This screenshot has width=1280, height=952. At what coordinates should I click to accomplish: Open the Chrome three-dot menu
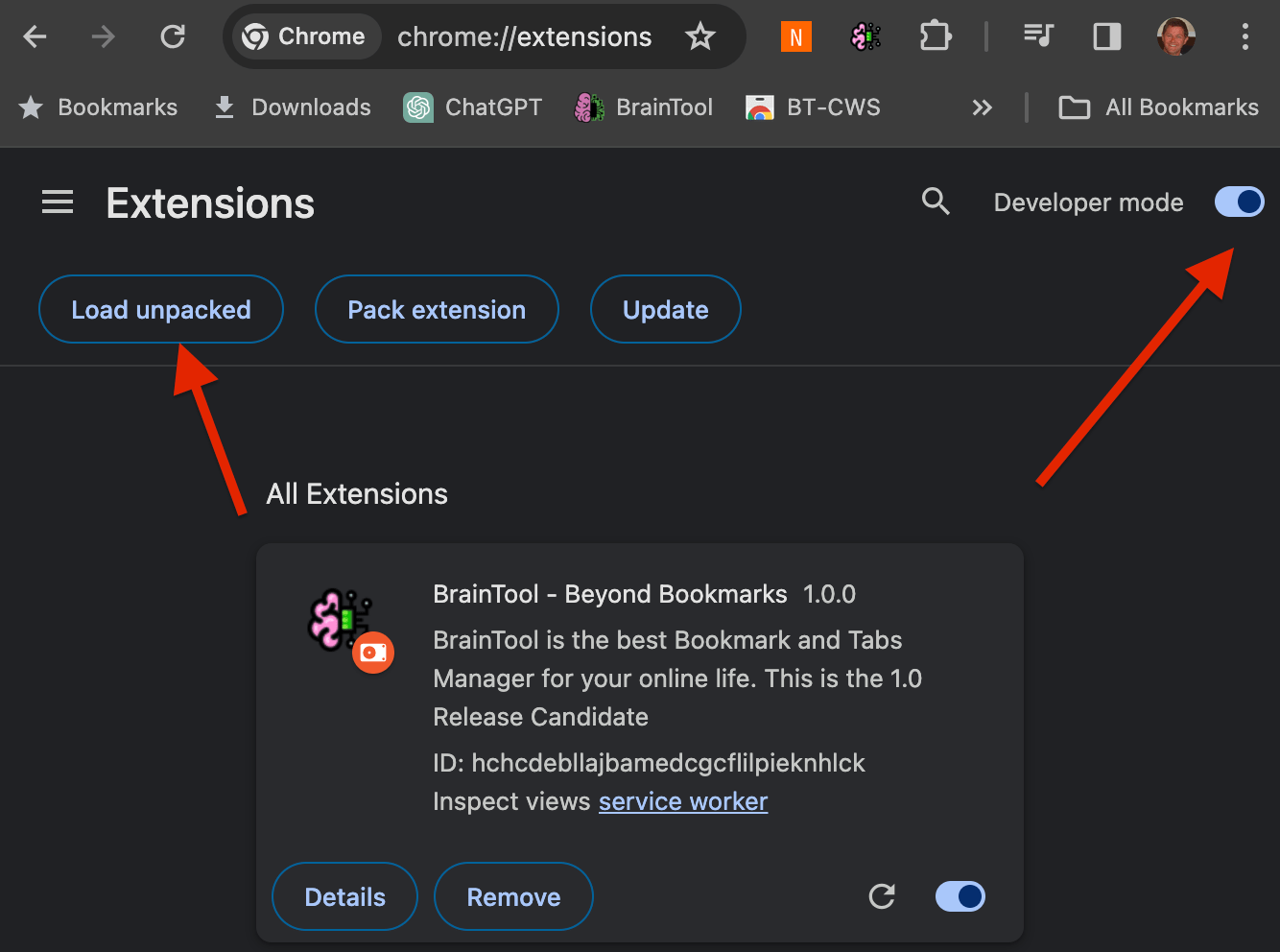coord(1244,36)
